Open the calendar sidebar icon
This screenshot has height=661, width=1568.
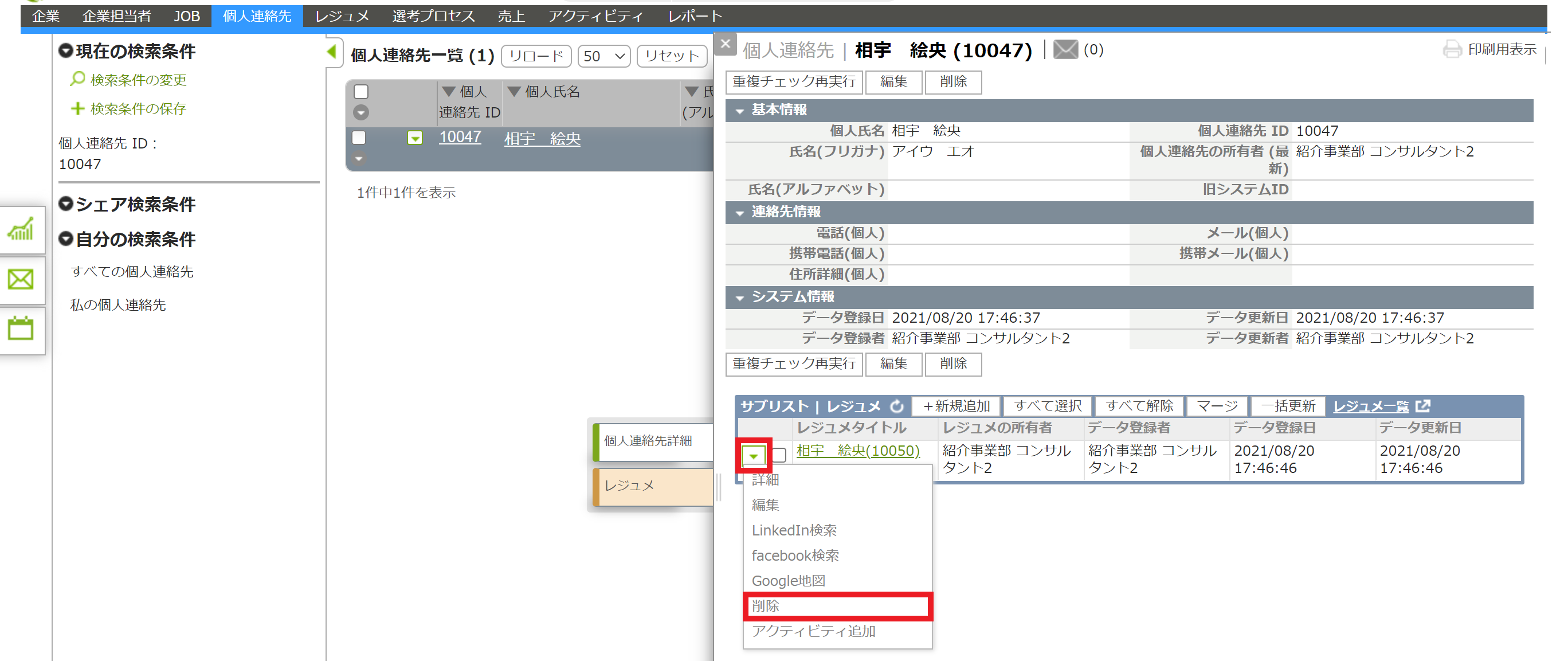(21, 328)
